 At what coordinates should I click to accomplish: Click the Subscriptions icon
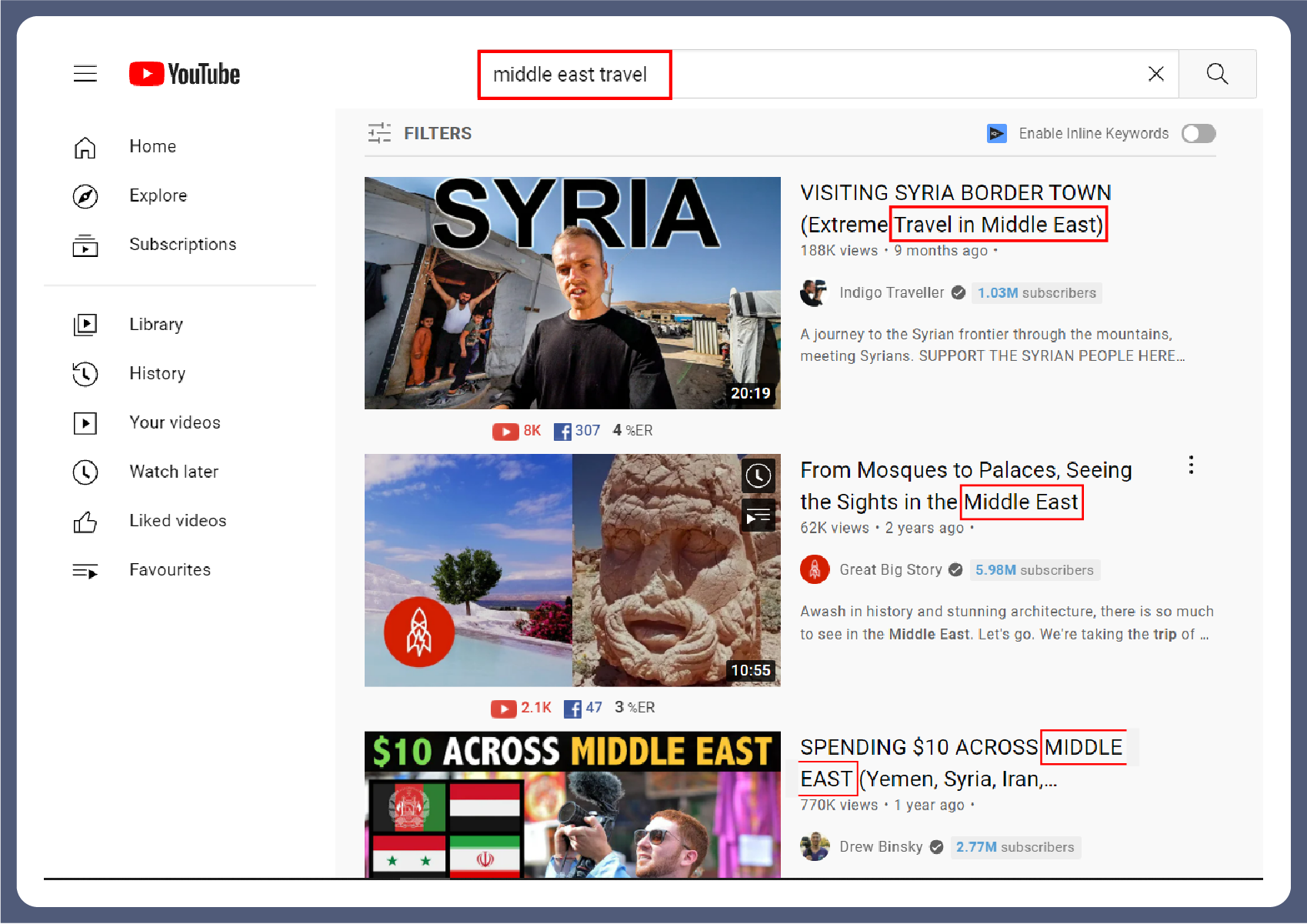pyautogui.click(x=85, y=245)
